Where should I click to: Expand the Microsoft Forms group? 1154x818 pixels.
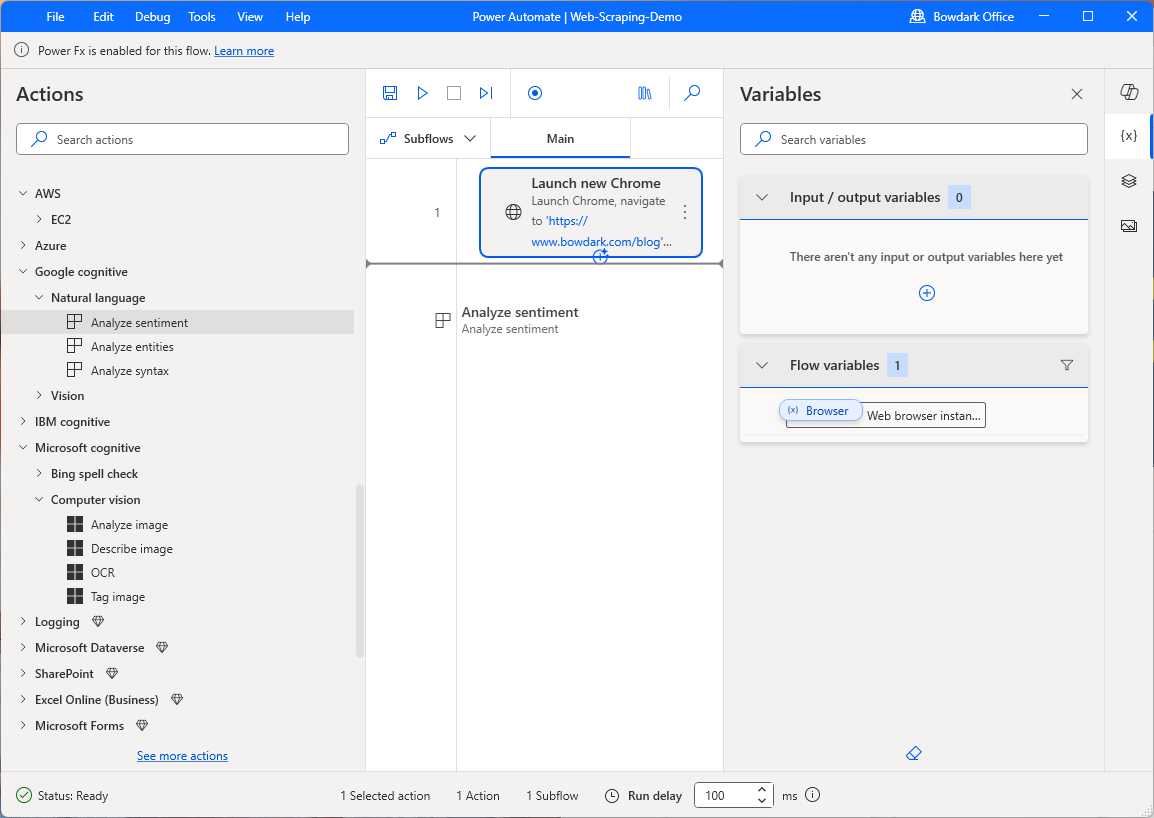[x=23, y=725]
